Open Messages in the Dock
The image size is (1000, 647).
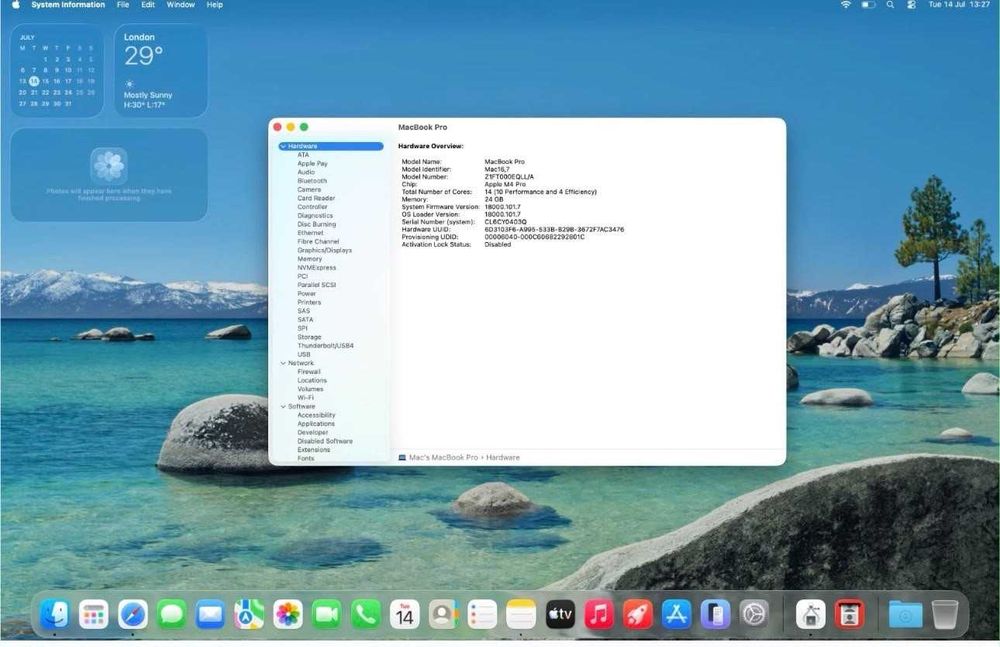pos(172,615)
